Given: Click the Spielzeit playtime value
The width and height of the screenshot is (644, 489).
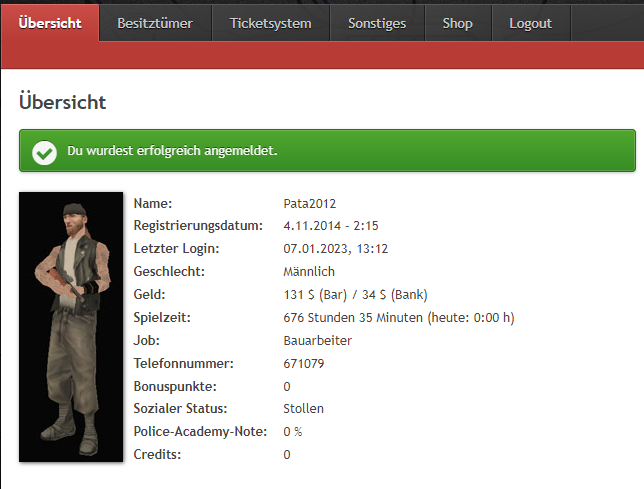Looking at the screenshot, I should tap(399, 317).
